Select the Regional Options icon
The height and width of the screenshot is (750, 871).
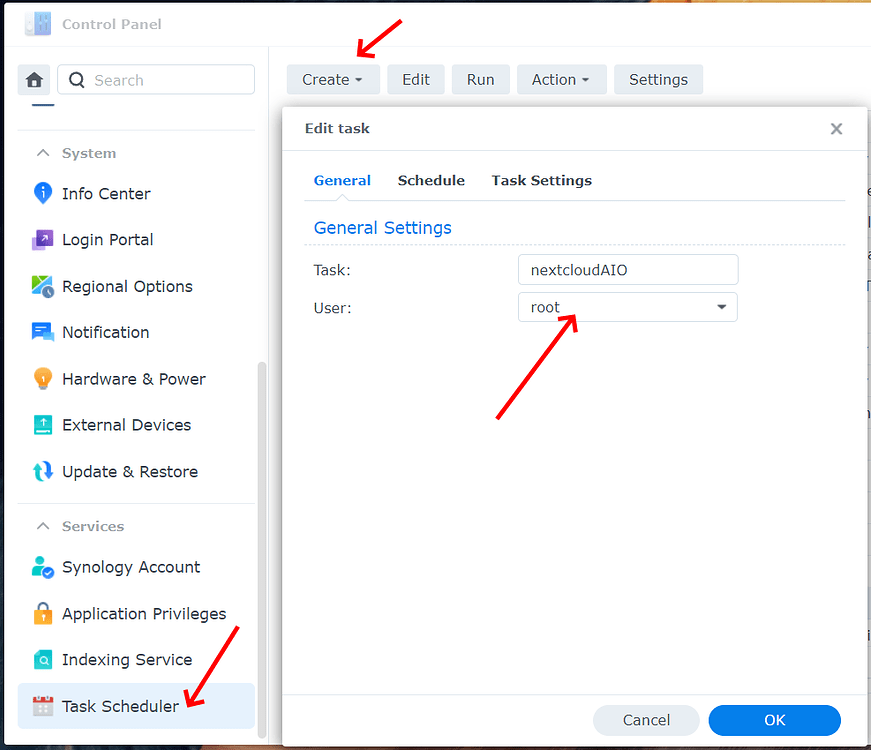tap(42, 286)
